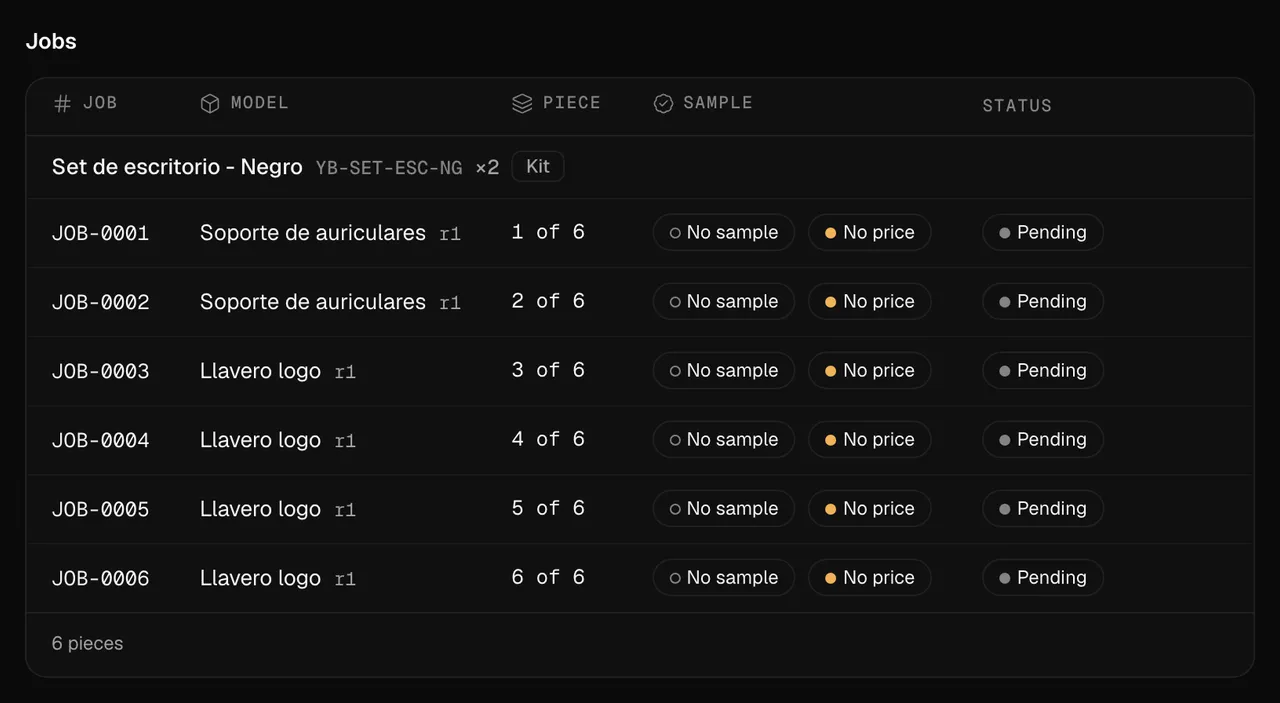Click the Kit badge
Viewport: 1280px width, 703px height.
[x=538, y=166]
